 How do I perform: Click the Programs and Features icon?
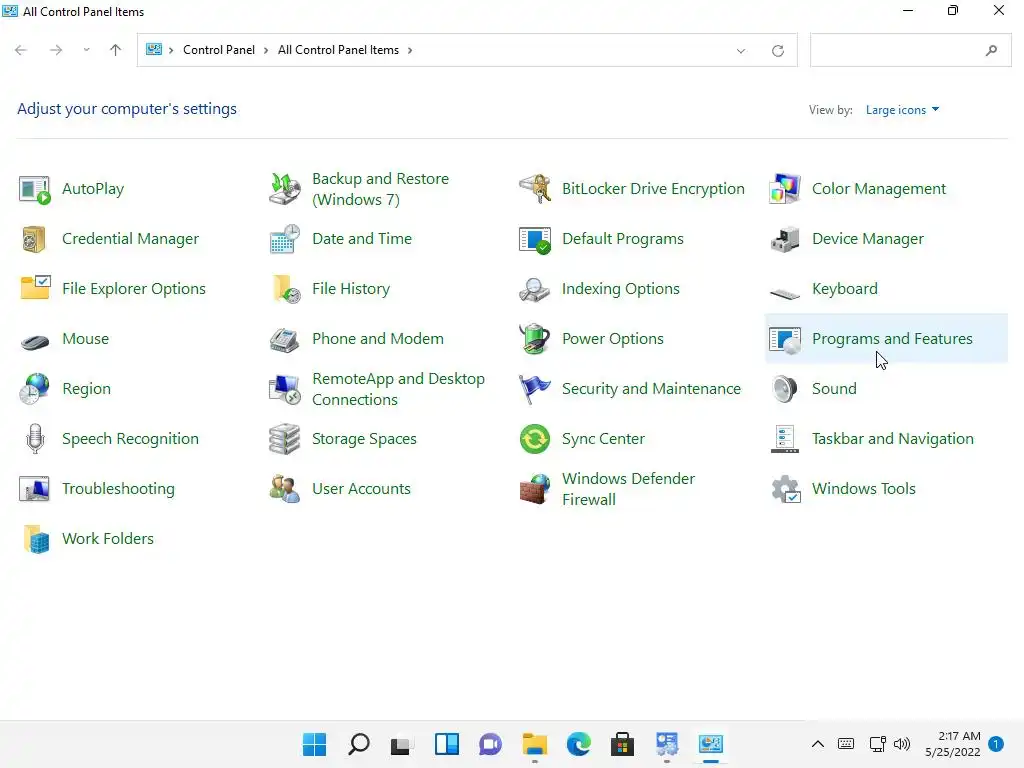point(785,339)
